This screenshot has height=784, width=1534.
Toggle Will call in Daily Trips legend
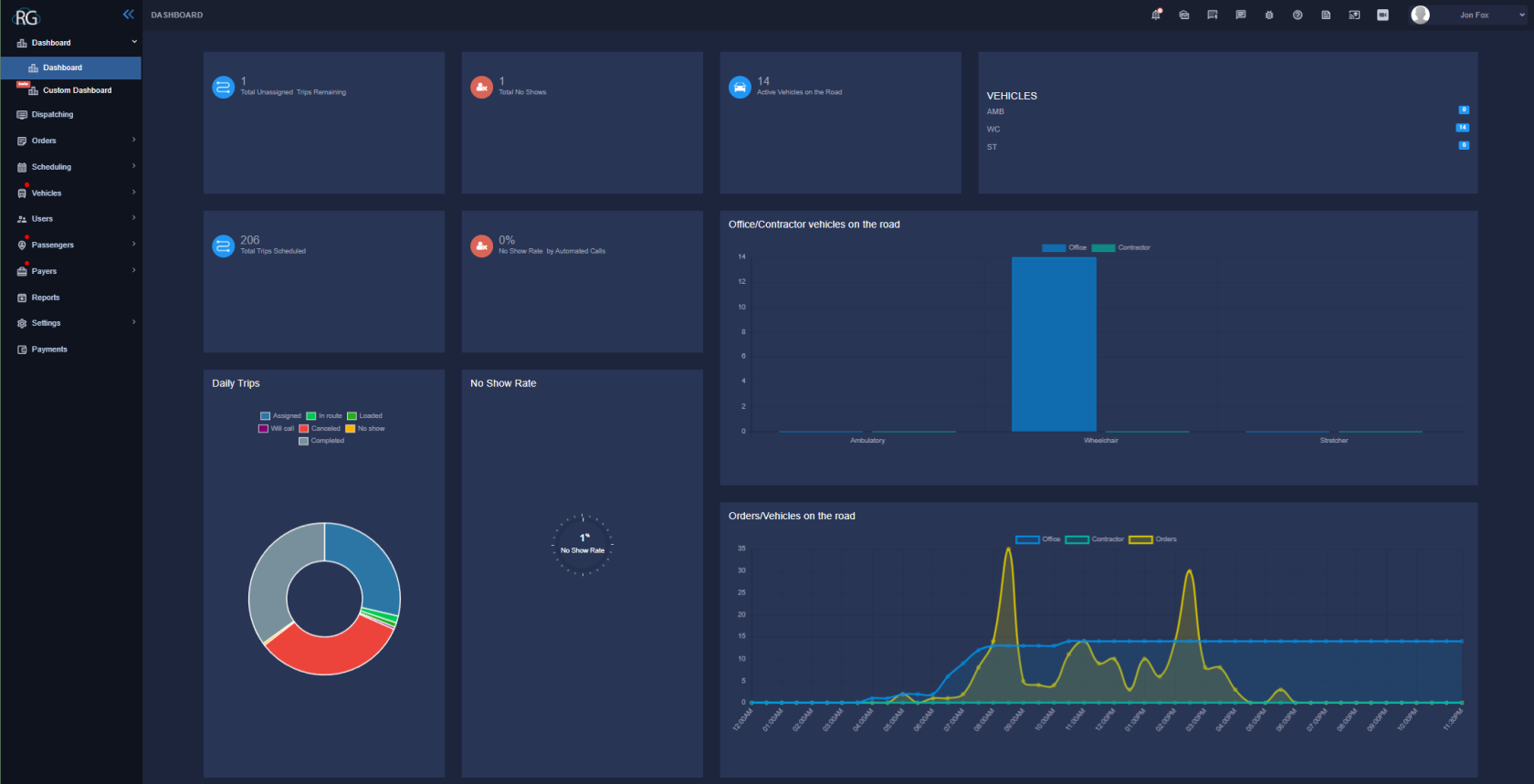coord(277,429)
